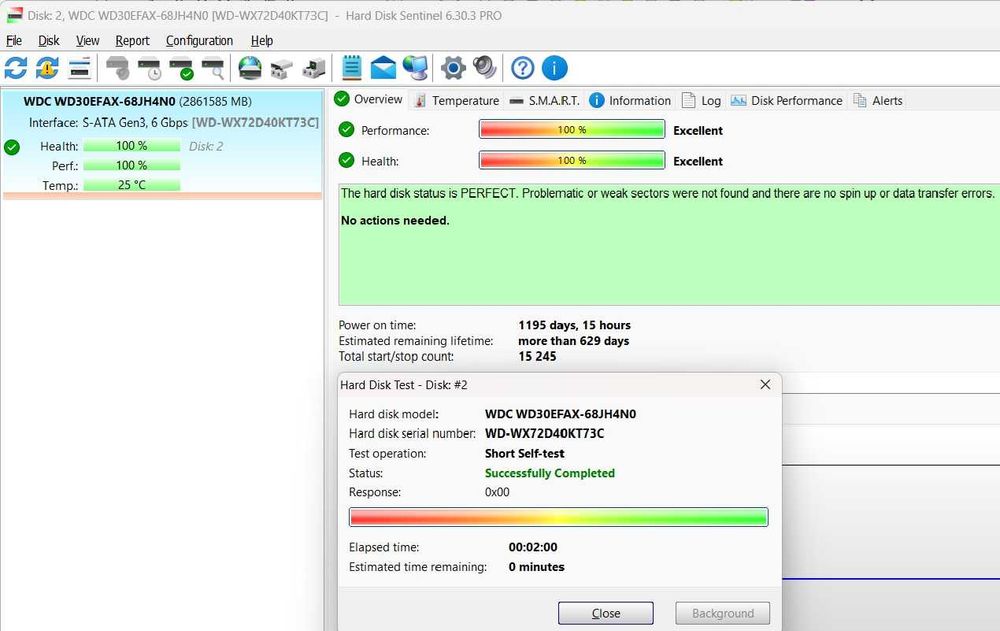Click the 'Successfully Completed' status text
The height and width of the screenshot is (631, 1000).
[x=550, y=473]
